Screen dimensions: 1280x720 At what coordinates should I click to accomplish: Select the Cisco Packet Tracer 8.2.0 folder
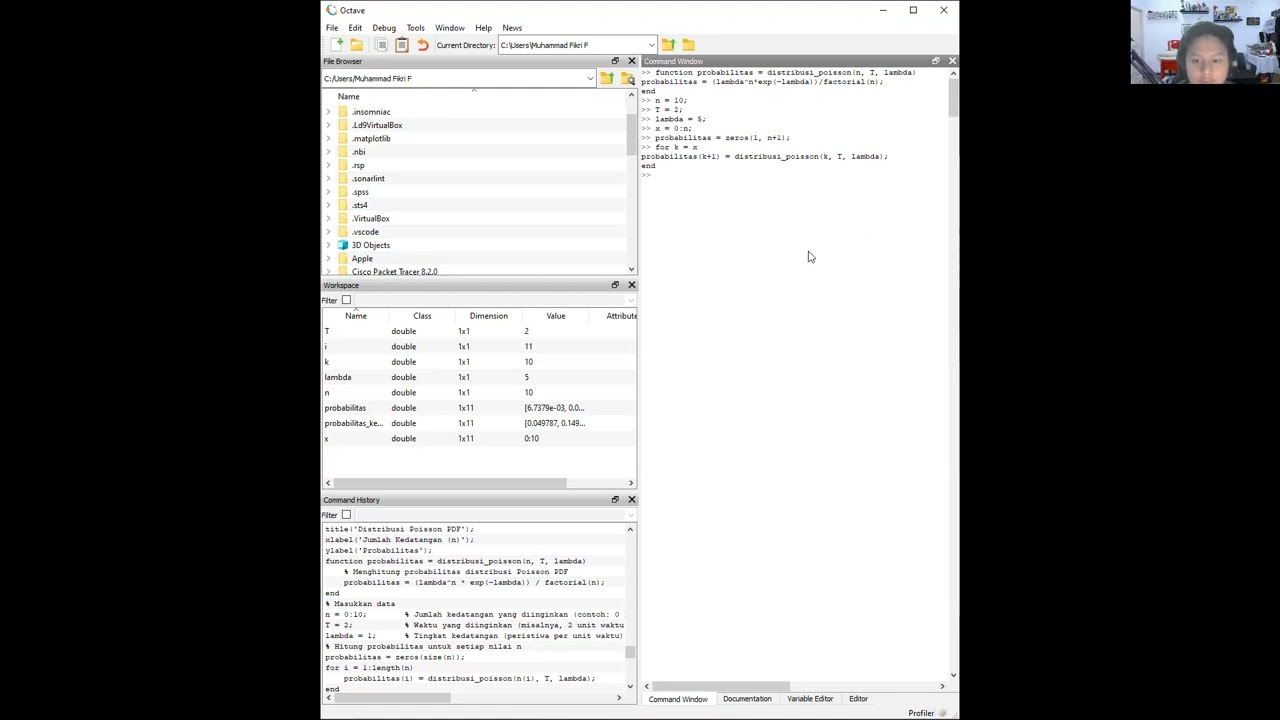point(394,272)
